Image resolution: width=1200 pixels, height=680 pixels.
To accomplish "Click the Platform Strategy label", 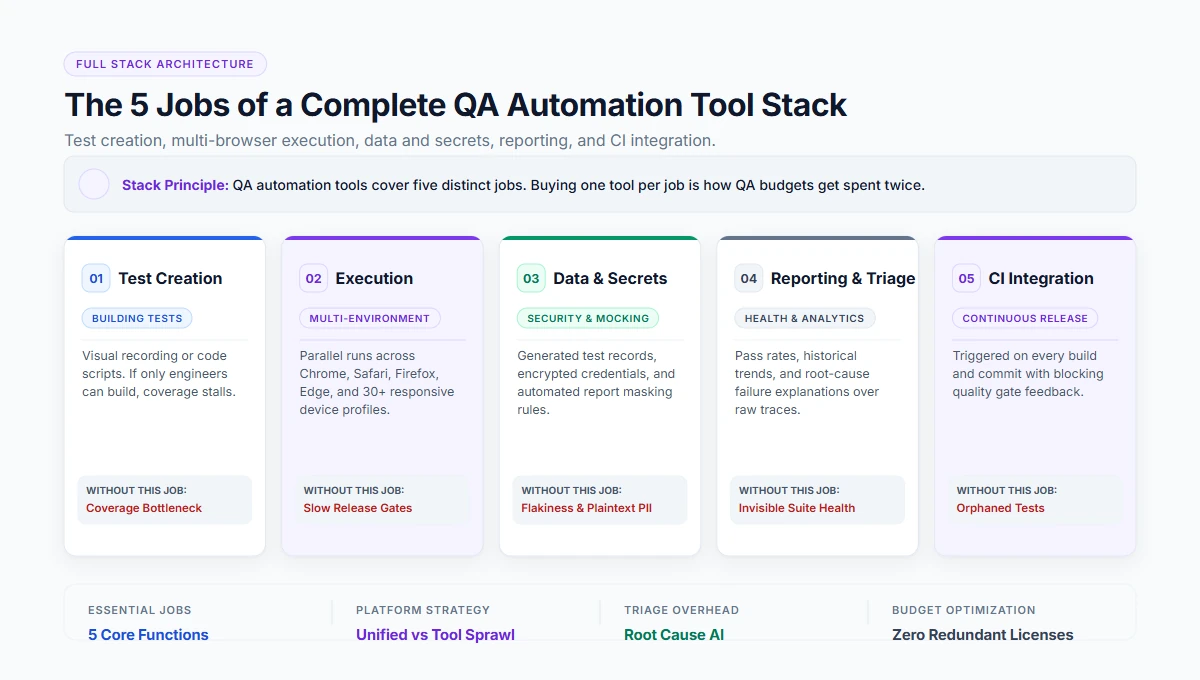I will [x=423, y=610].
